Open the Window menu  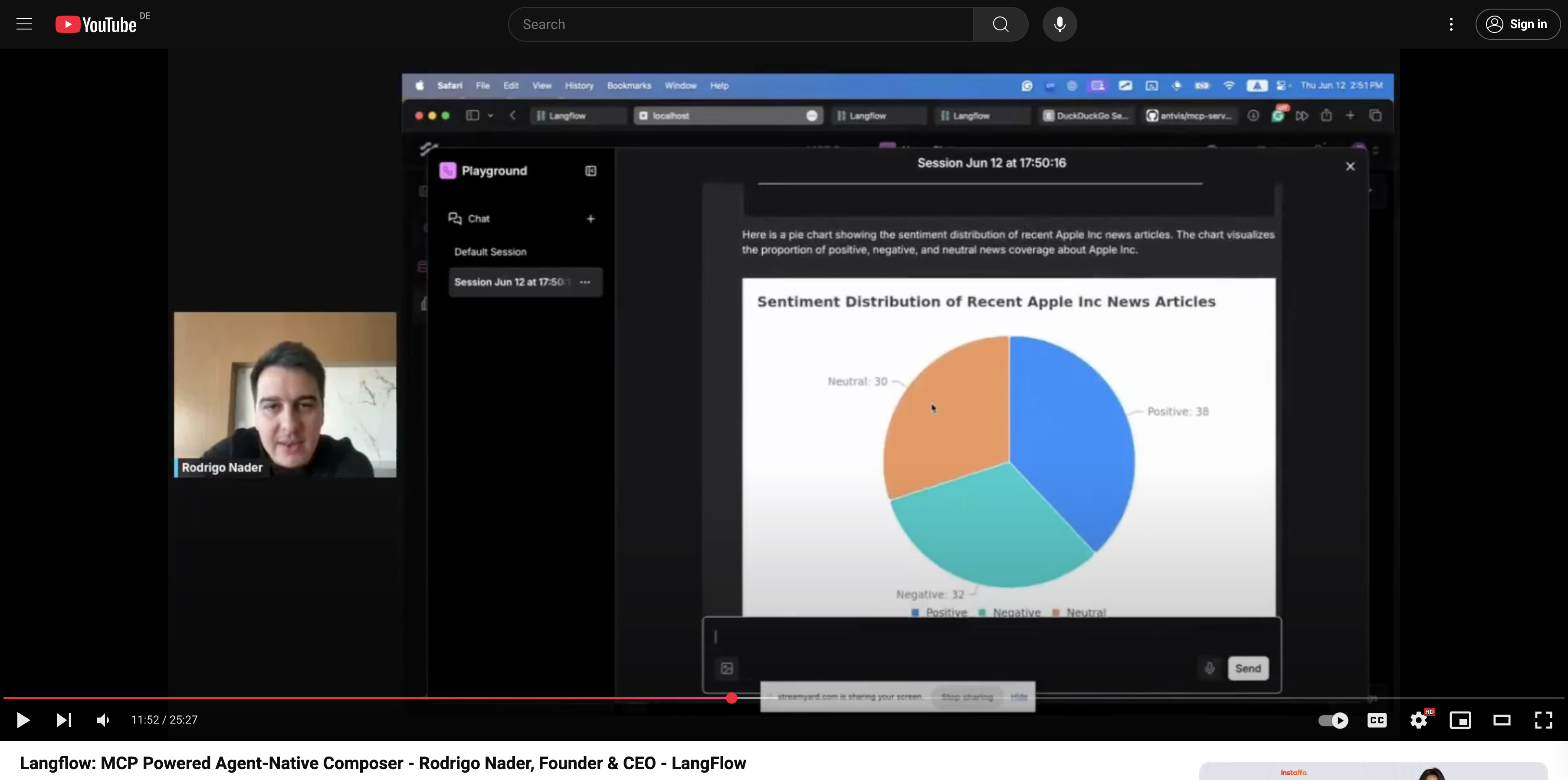point(680,85)
